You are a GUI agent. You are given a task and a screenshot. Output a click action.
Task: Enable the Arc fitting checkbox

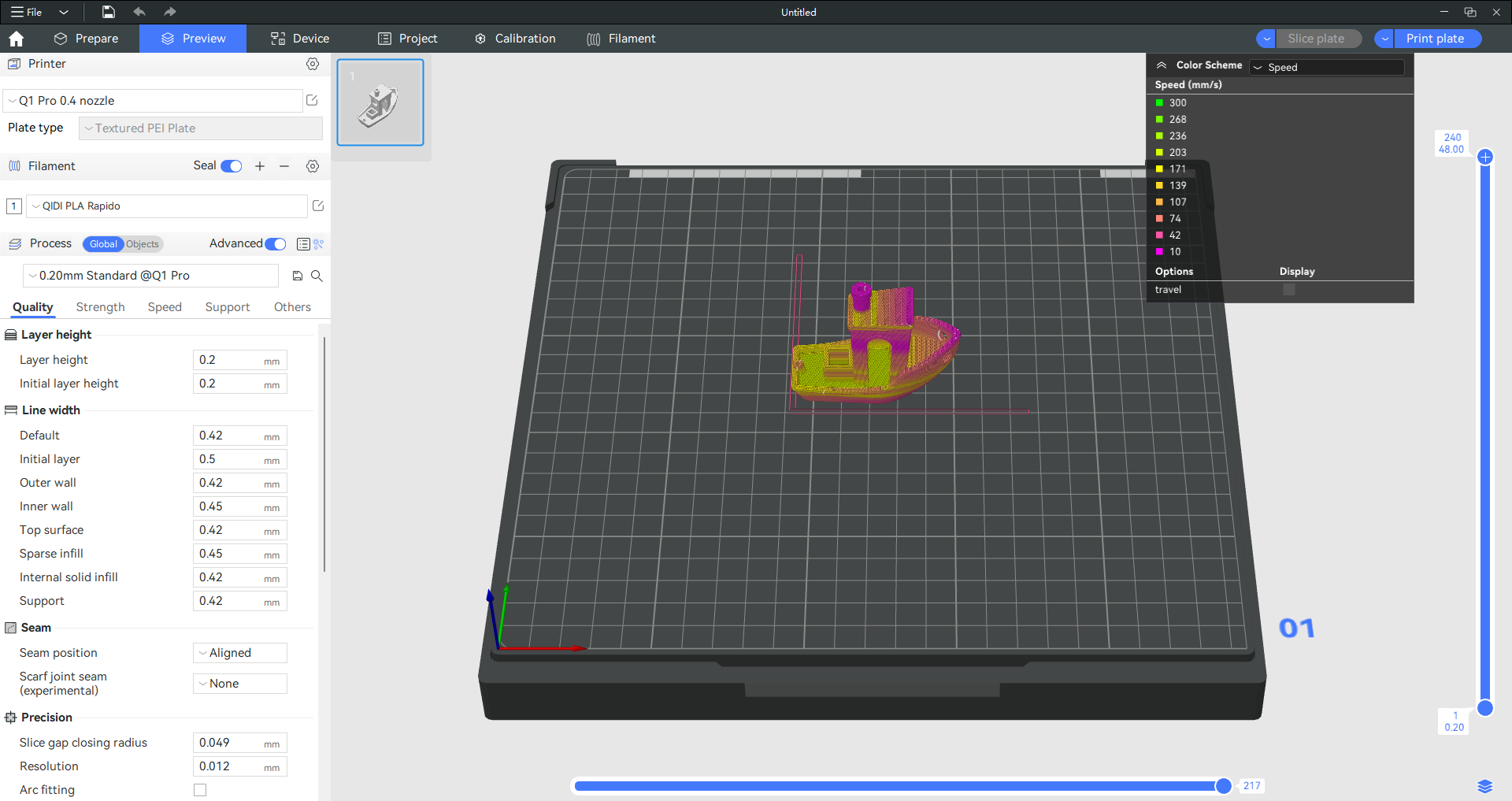pos(200,790)
